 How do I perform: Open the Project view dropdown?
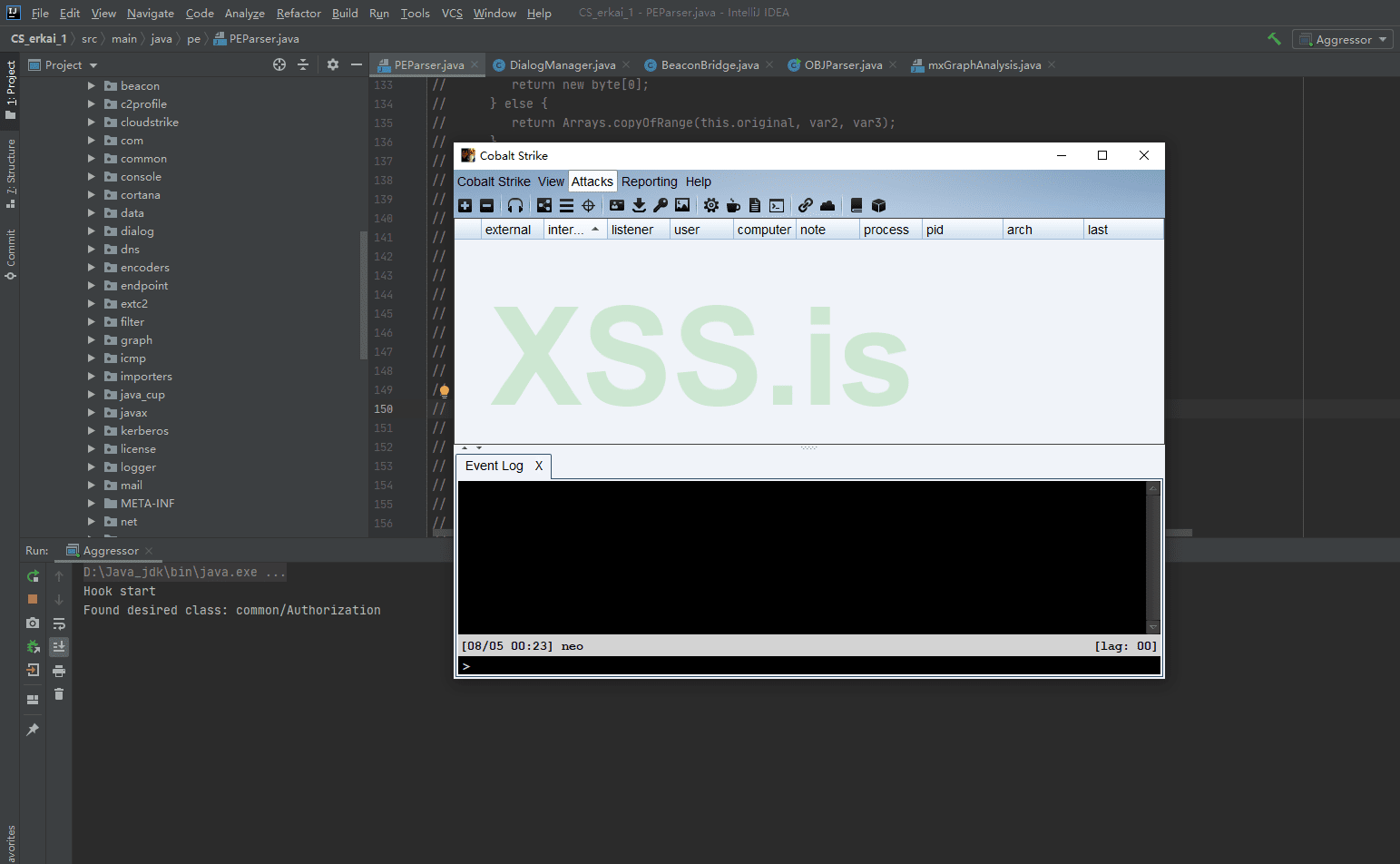coord(63,64)
